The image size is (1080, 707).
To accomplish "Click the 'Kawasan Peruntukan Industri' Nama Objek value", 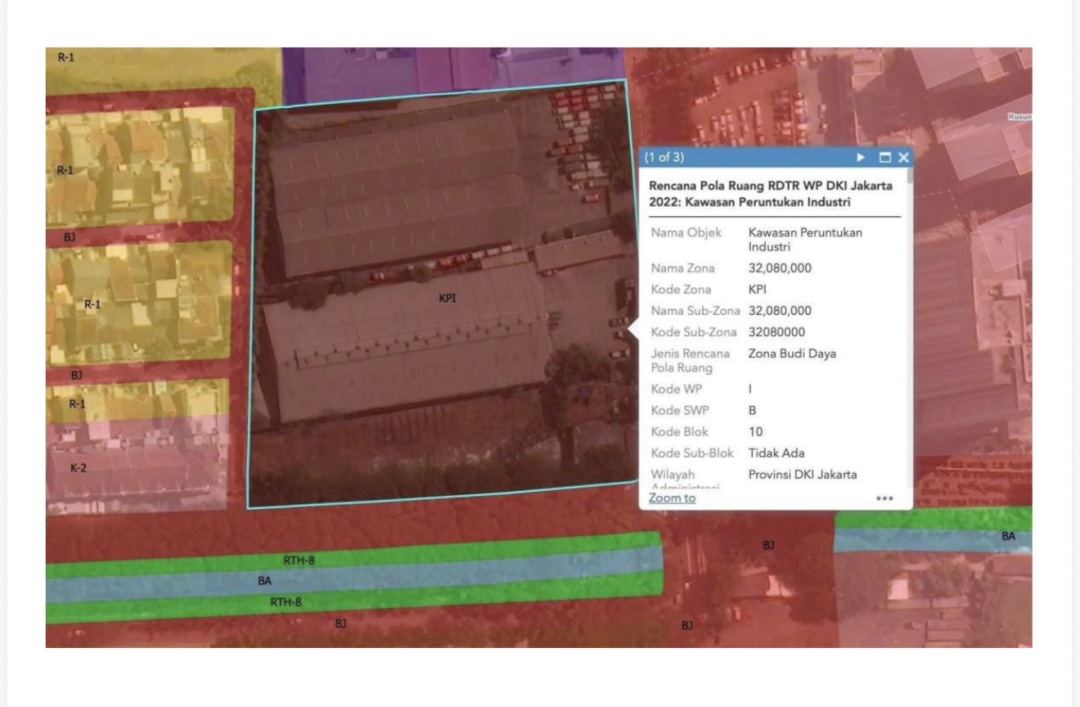I will pyautogui.click(x=805, y=239).
